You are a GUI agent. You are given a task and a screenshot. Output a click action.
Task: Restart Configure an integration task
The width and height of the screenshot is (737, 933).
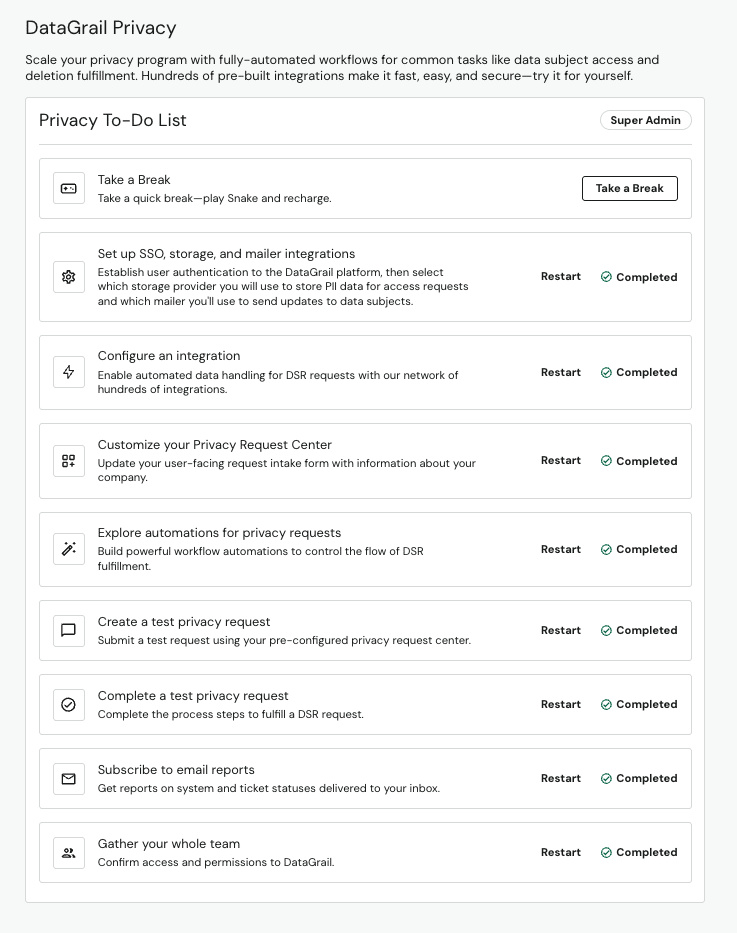[560, 372]
